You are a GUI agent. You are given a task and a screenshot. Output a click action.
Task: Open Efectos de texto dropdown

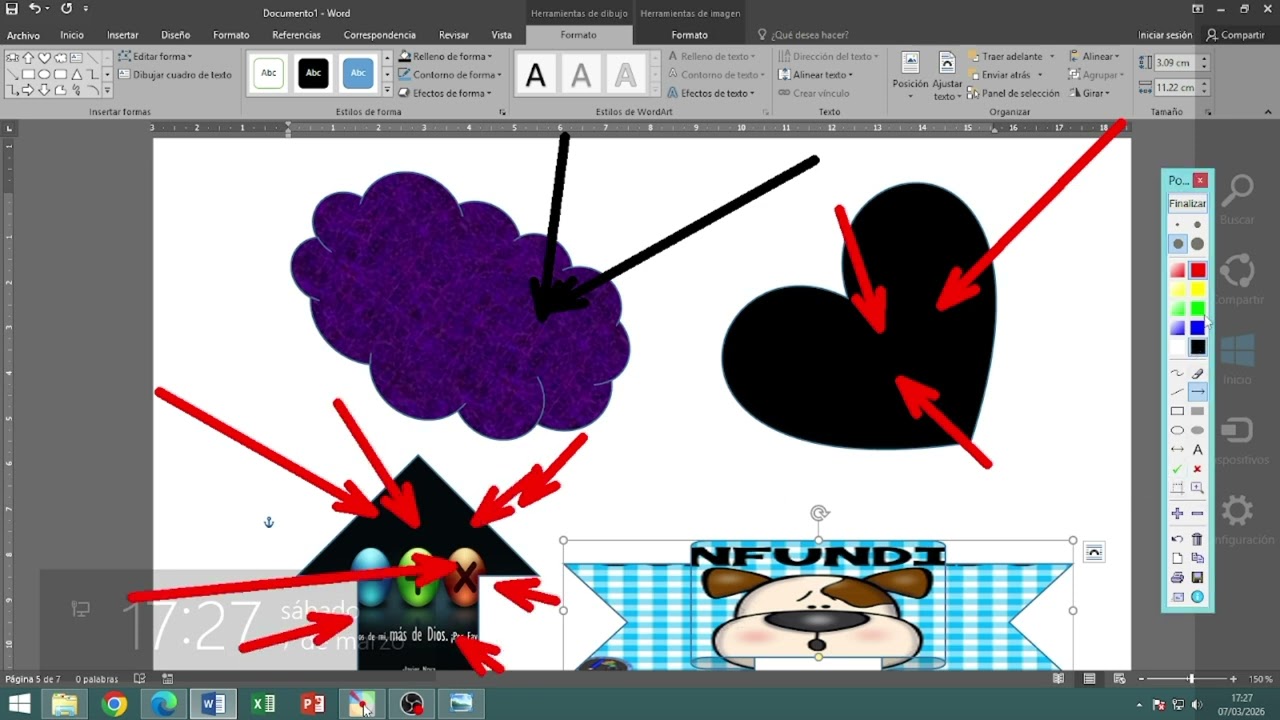[x=709, y=93]
